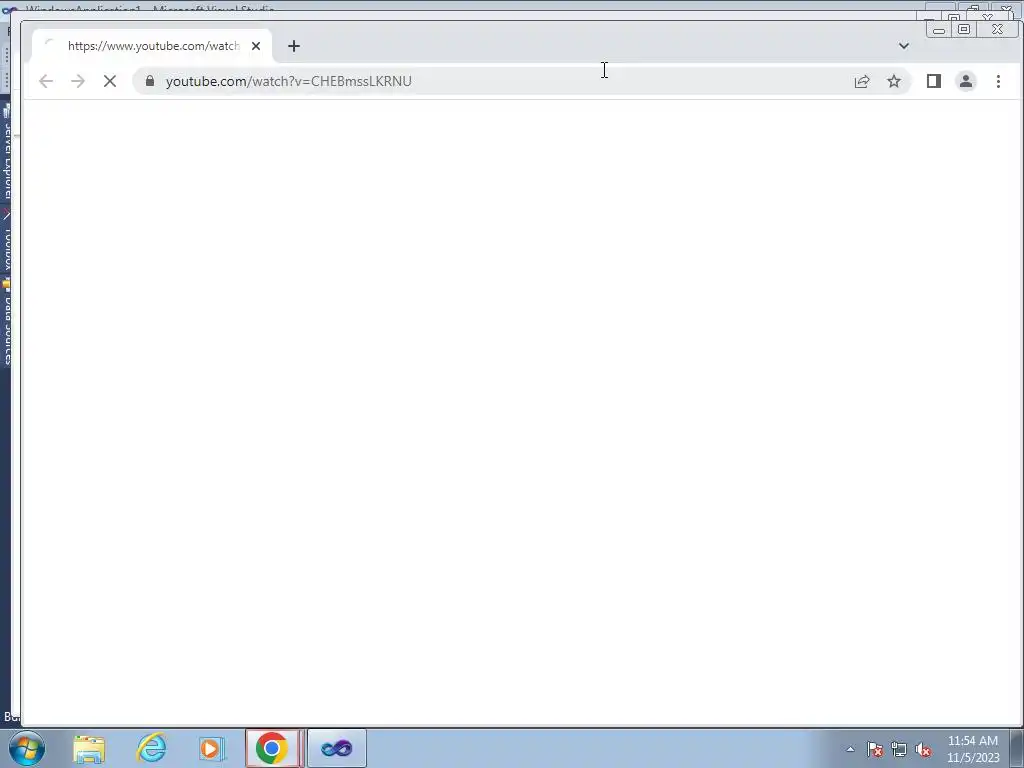The height and width of the screenshot is (768, 1024).
Task: Select the youtube.com/watch tab
Action: coord(152,46)
